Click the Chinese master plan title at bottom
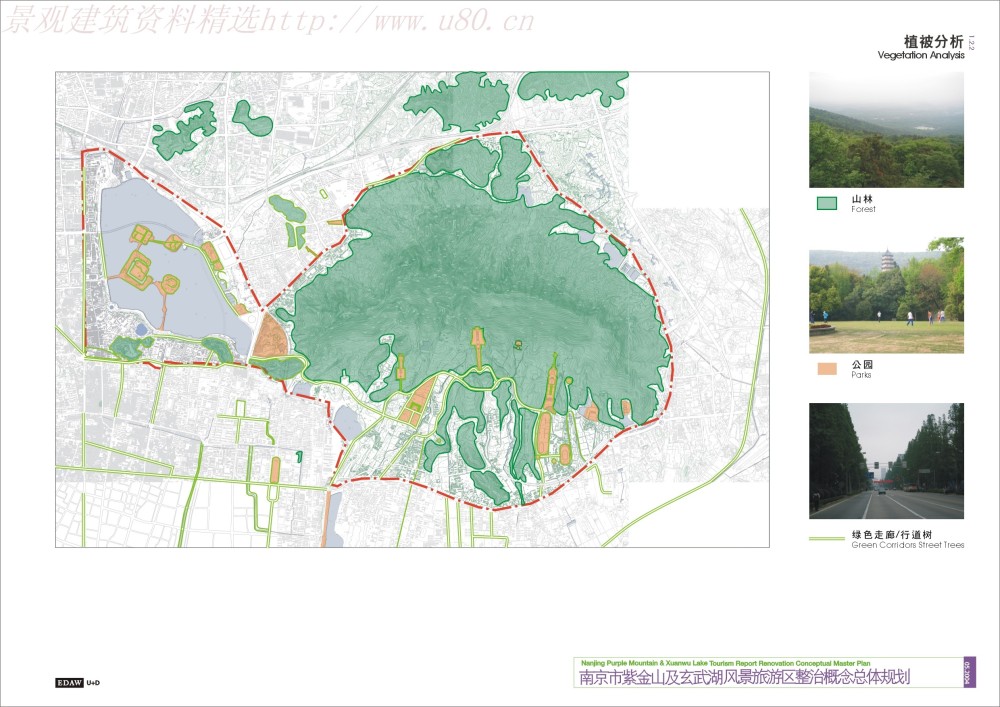 [745, 678]
